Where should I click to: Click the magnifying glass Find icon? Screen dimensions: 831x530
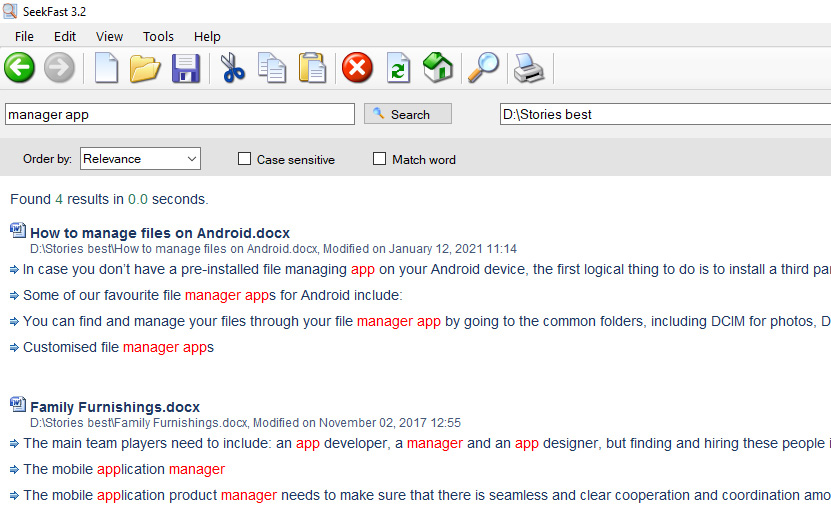(x=483, y=67)
